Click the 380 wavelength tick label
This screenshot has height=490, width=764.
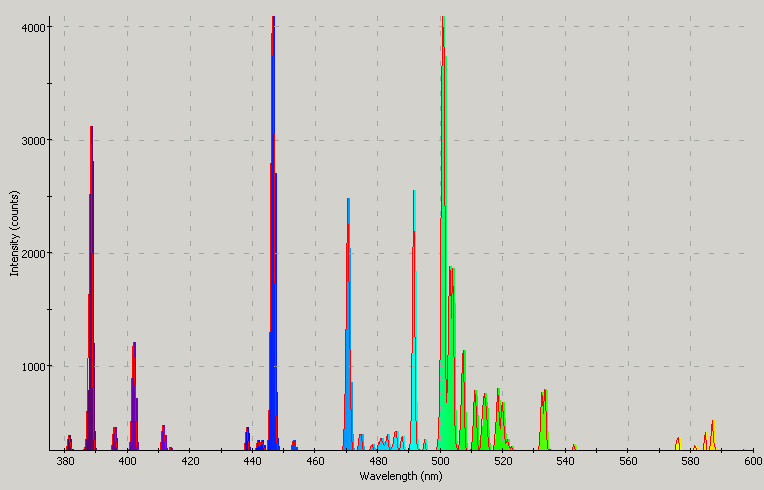tap(64, 461)
